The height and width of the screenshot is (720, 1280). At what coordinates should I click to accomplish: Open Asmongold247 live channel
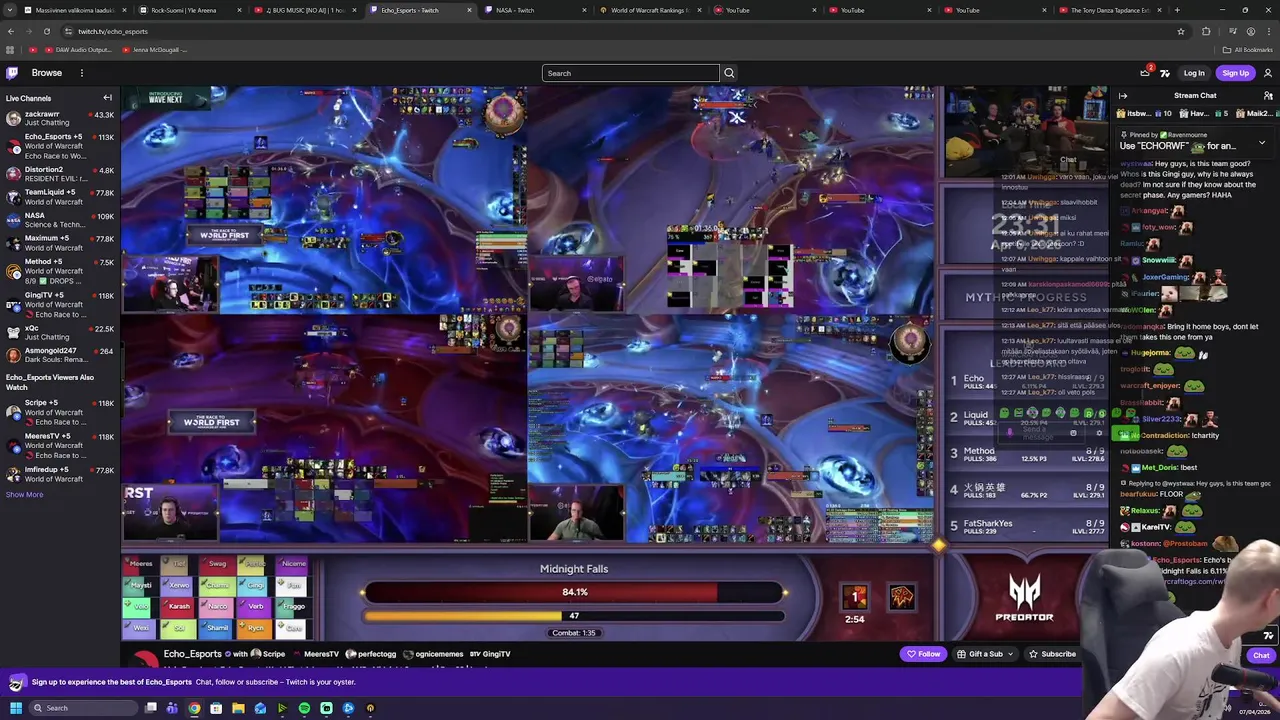(x=60, y=355)
